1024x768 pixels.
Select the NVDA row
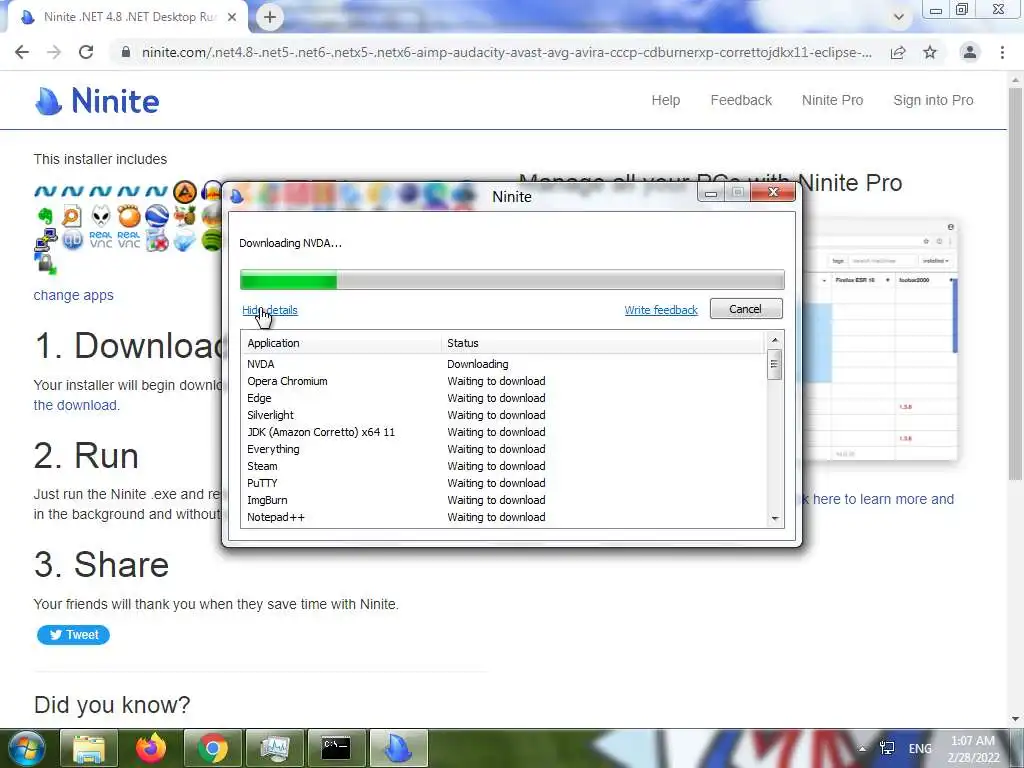tap(503, 364)
